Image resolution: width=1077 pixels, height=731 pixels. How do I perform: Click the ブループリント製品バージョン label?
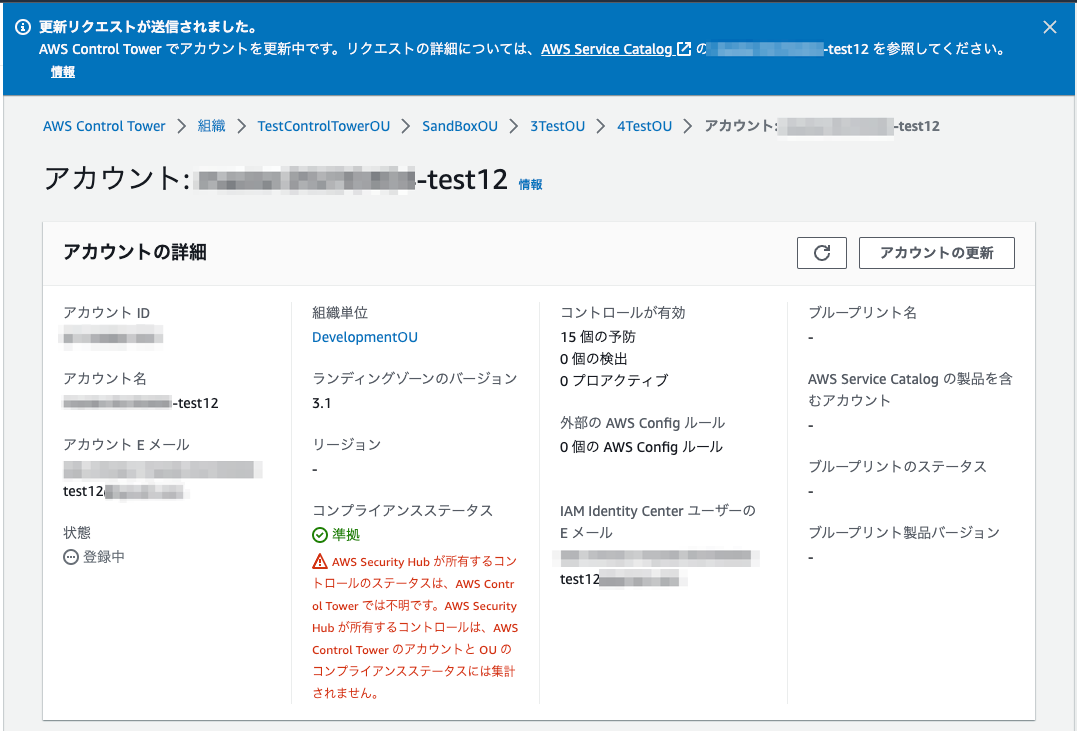click(x=904, y=532)
